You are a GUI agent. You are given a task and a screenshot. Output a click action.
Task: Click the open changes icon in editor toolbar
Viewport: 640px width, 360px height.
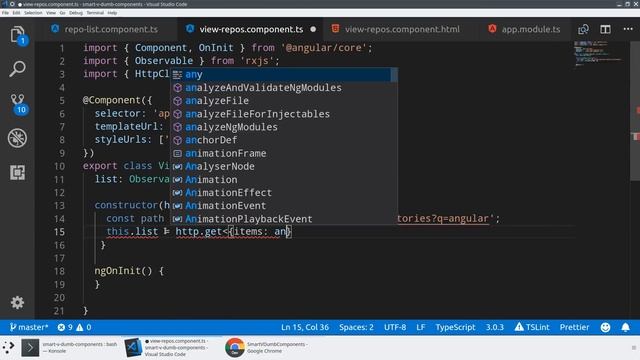(583, 29)
